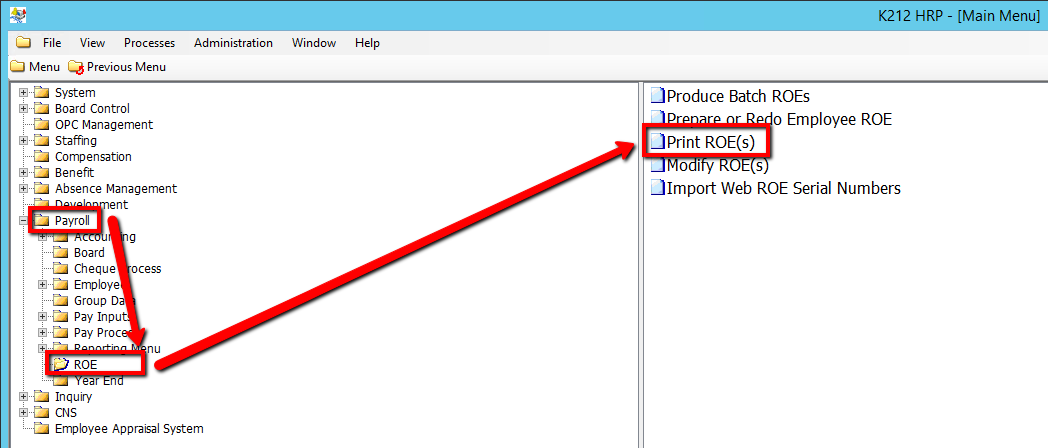
Task: Select the Year End folder
Action: coord(98,381)
